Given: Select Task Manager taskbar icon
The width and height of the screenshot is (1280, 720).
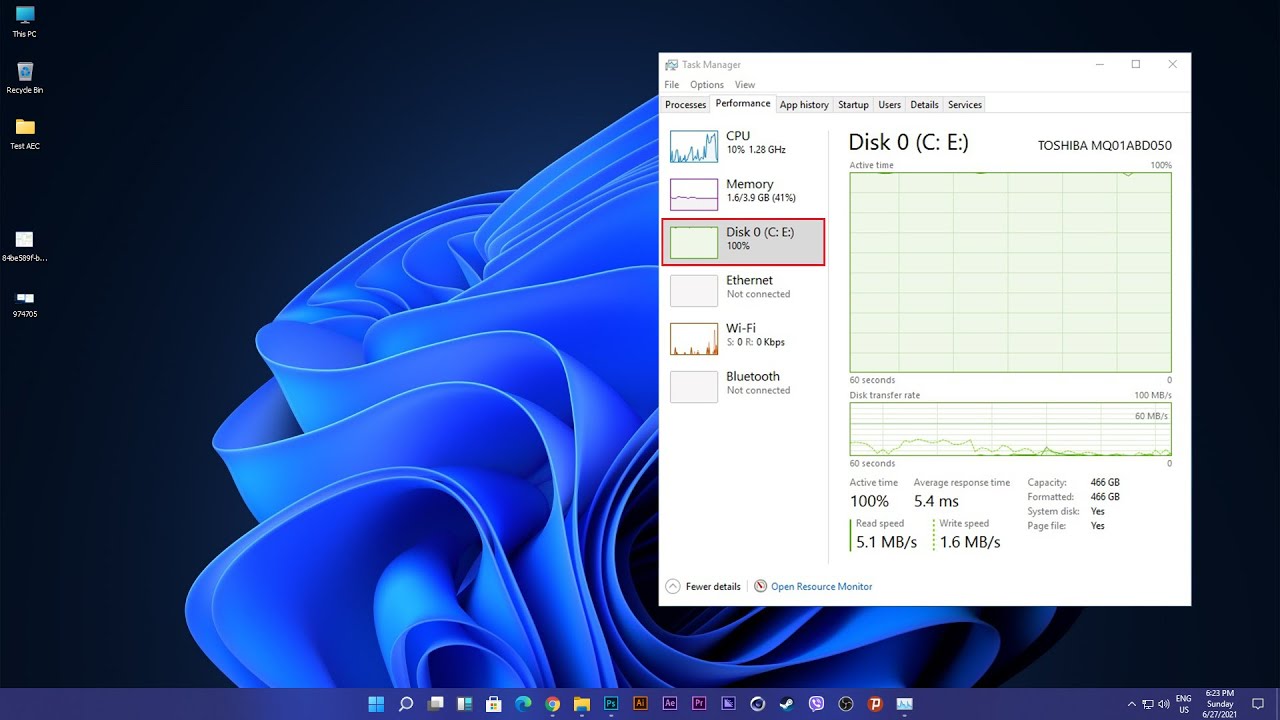Looking at the screenshot, I should point(904,704).
